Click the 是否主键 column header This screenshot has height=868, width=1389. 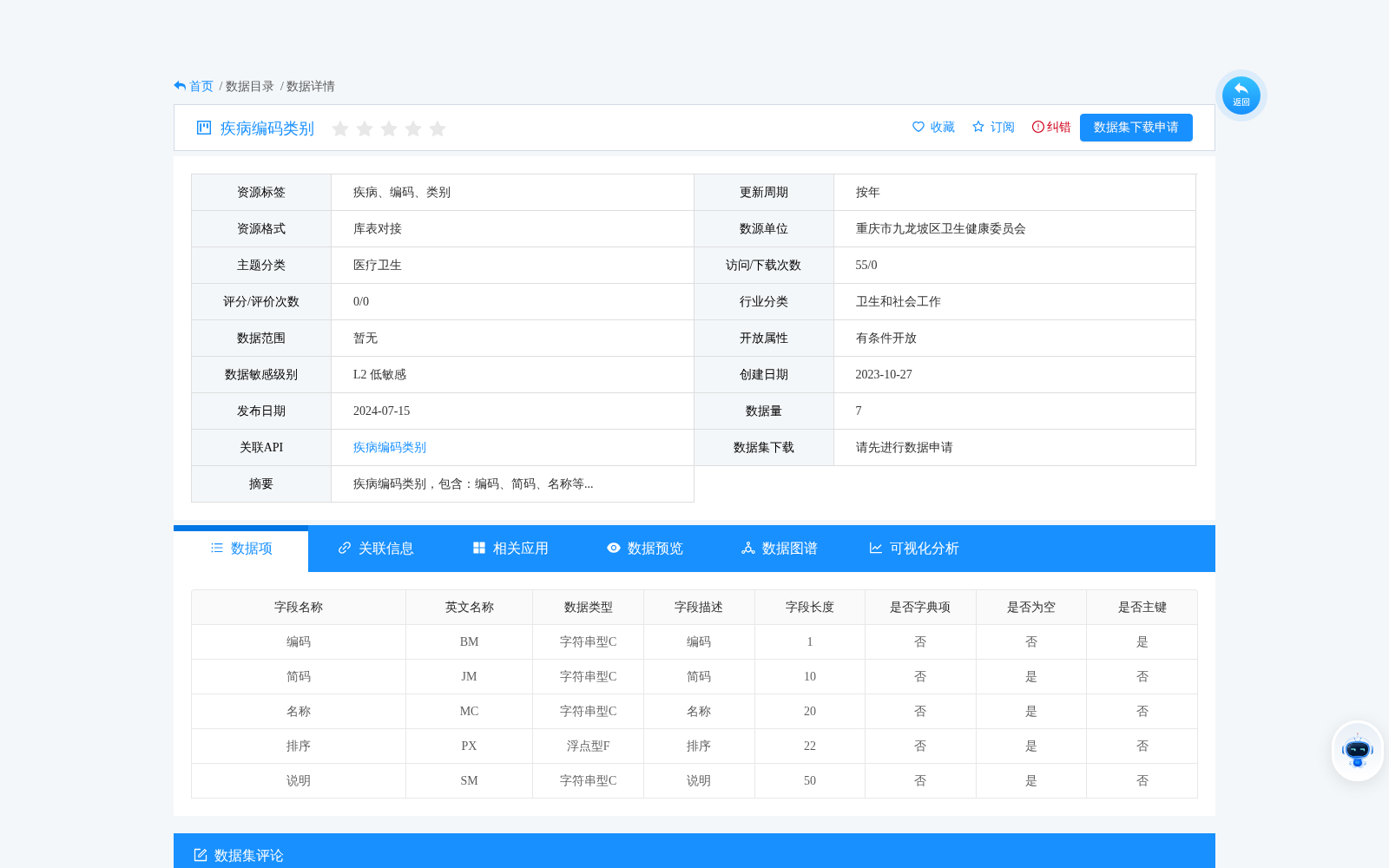point(1142,607)
